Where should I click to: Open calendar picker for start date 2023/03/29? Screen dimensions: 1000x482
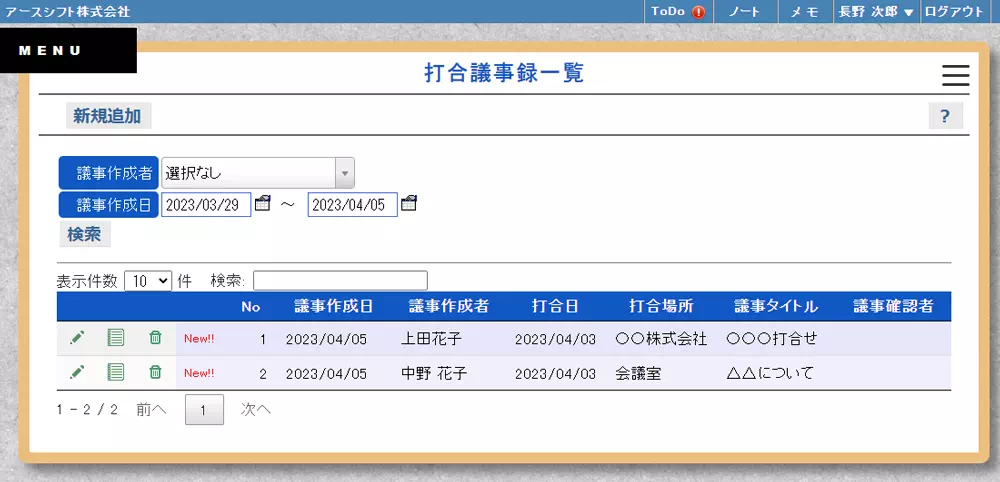click(263, 204)
